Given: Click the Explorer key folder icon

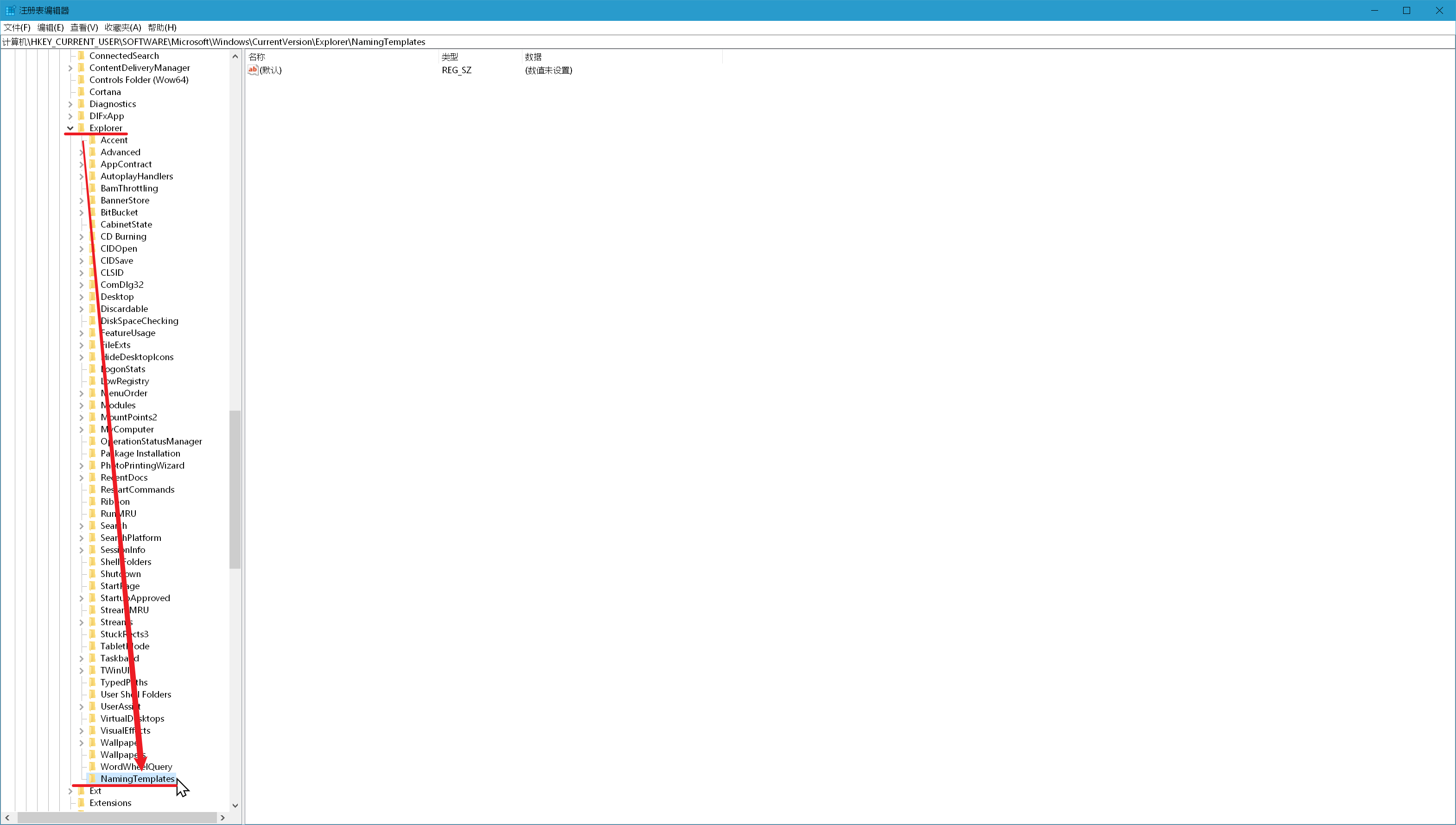Looking at the screenshot, I should click(x=81, y=127).
